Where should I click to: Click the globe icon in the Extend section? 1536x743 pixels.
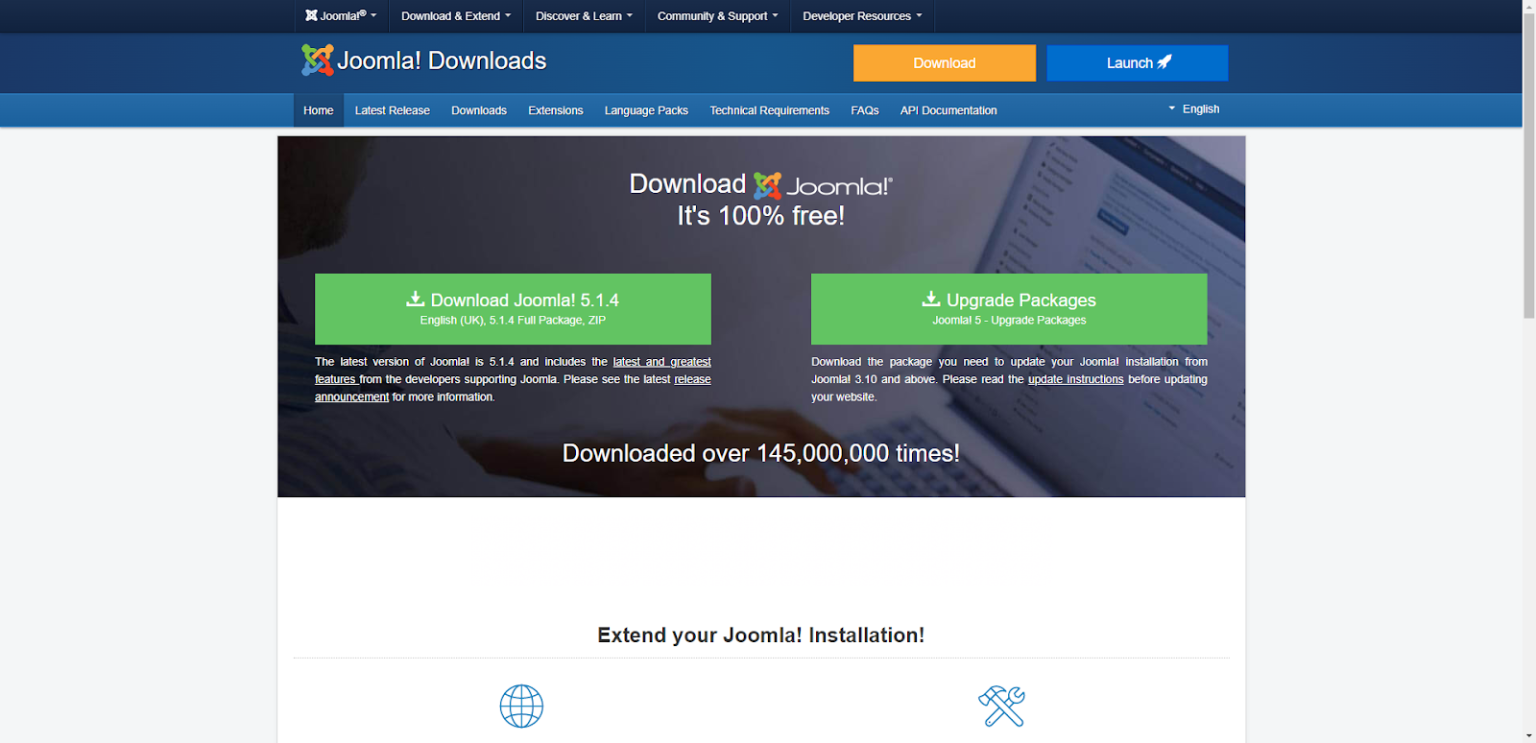pos(521,706)
